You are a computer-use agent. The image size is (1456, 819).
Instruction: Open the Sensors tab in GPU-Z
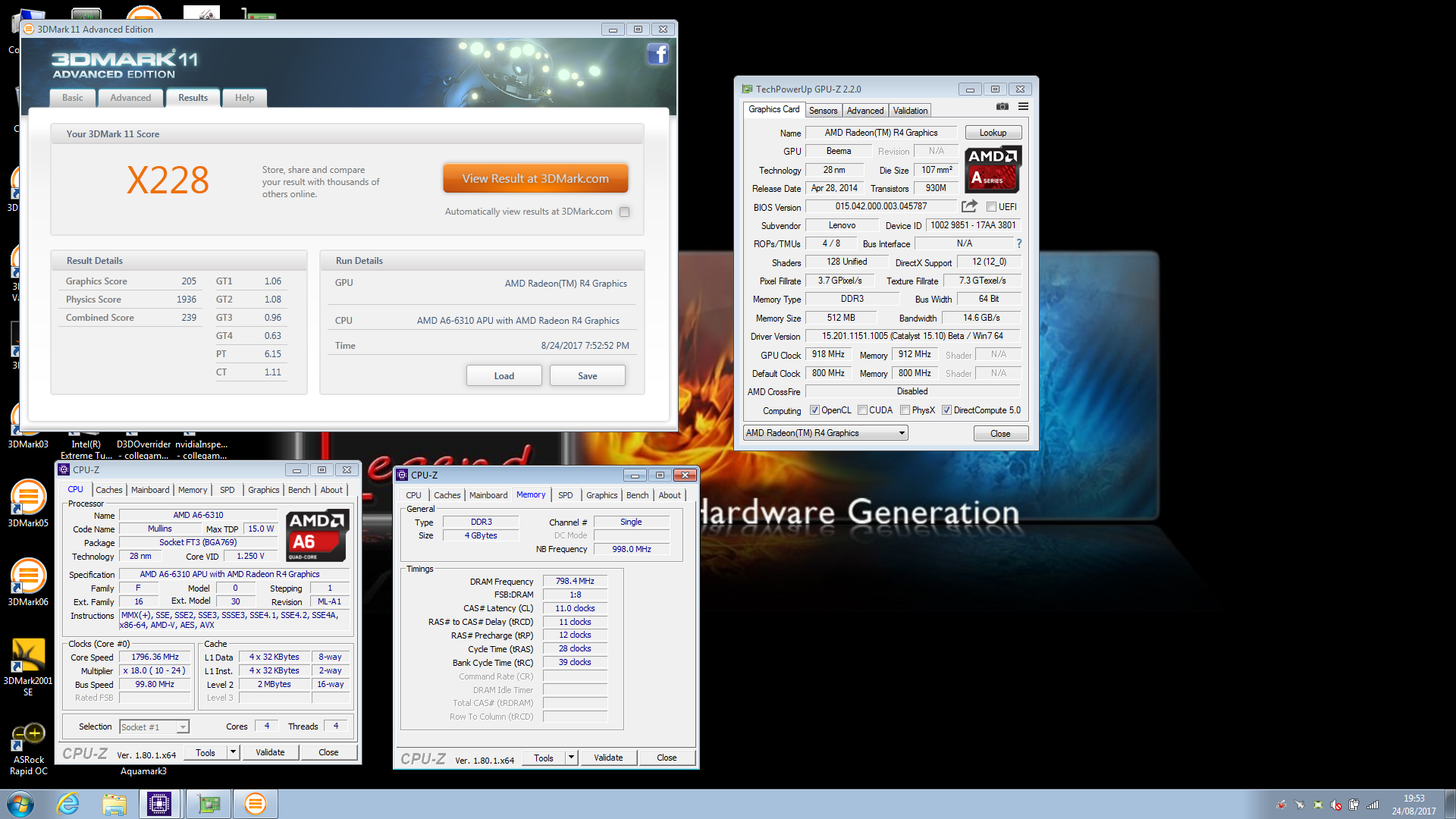(x=823, y=111)
